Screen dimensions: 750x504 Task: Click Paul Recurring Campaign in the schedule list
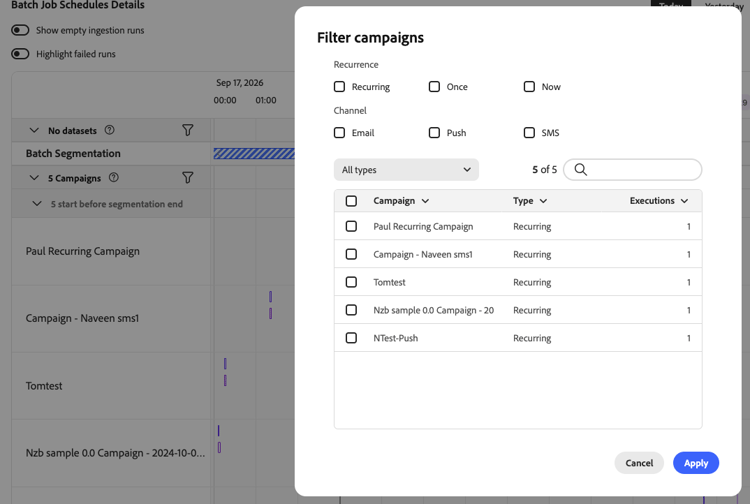(x=83, y=251)
